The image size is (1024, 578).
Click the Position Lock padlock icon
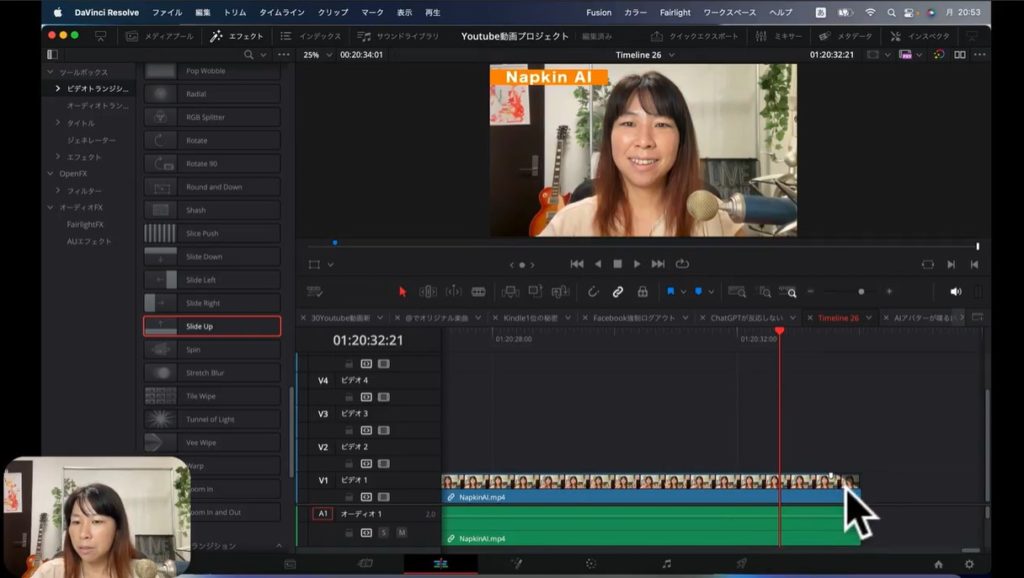point(642,292)
